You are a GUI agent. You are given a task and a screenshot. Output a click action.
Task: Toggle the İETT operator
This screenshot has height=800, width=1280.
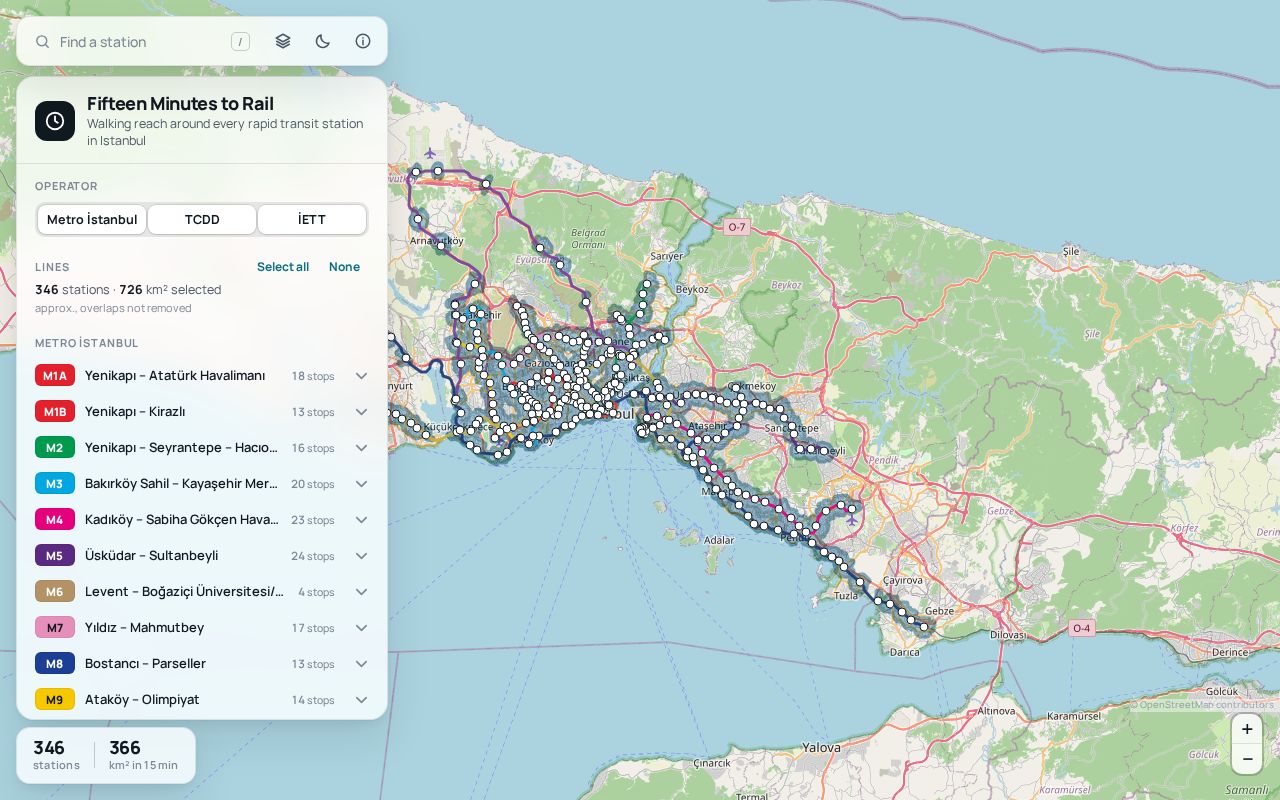coord(312,220)
